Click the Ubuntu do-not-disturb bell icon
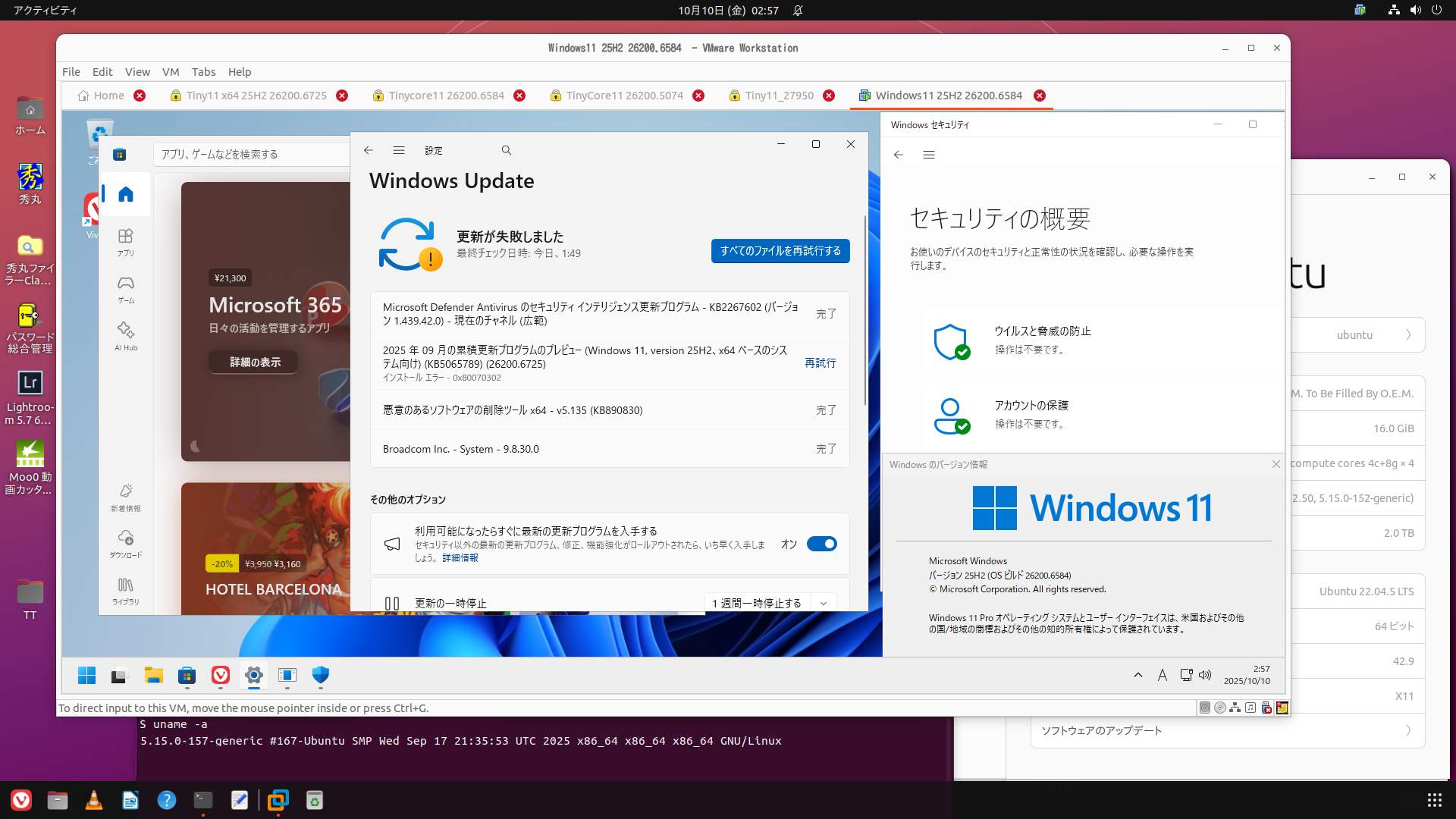Screen dimensions: 1456x819 pos(798,11)
